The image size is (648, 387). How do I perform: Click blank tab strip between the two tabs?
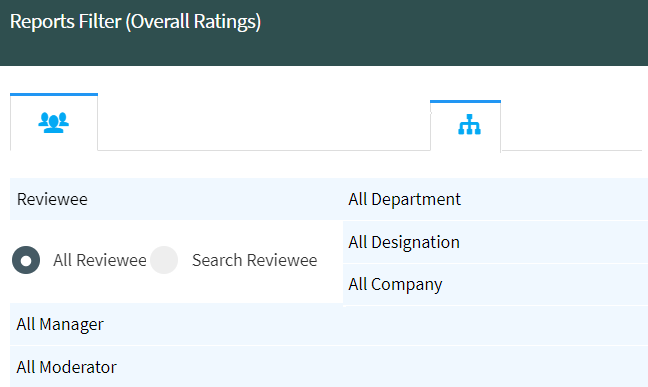(x=264, y=124)
